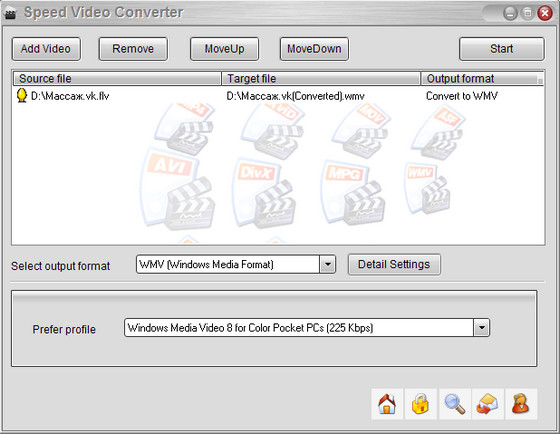Image resolution: width=560 pixels, height=434 pixels.
Task: Remove the selected video
Action: tap(133, 49)
